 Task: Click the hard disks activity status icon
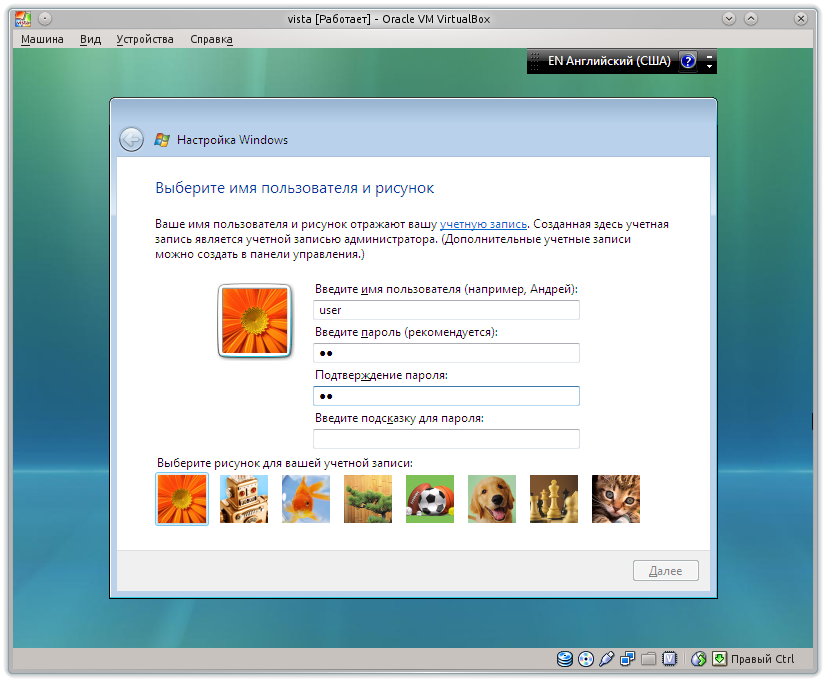pos(564,659)
